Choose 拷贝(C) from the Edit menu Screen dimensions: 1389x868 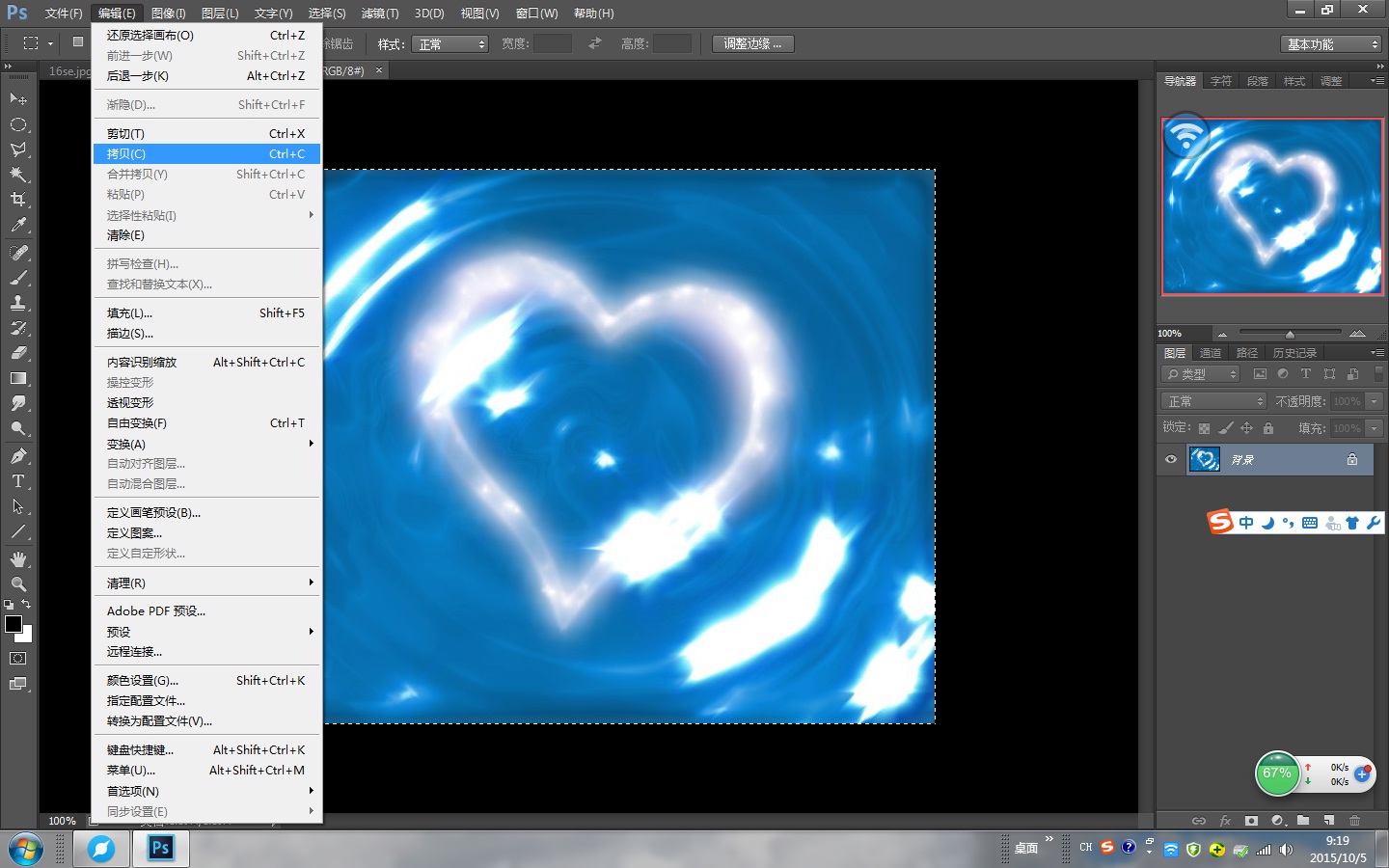(x=207, y=153)
